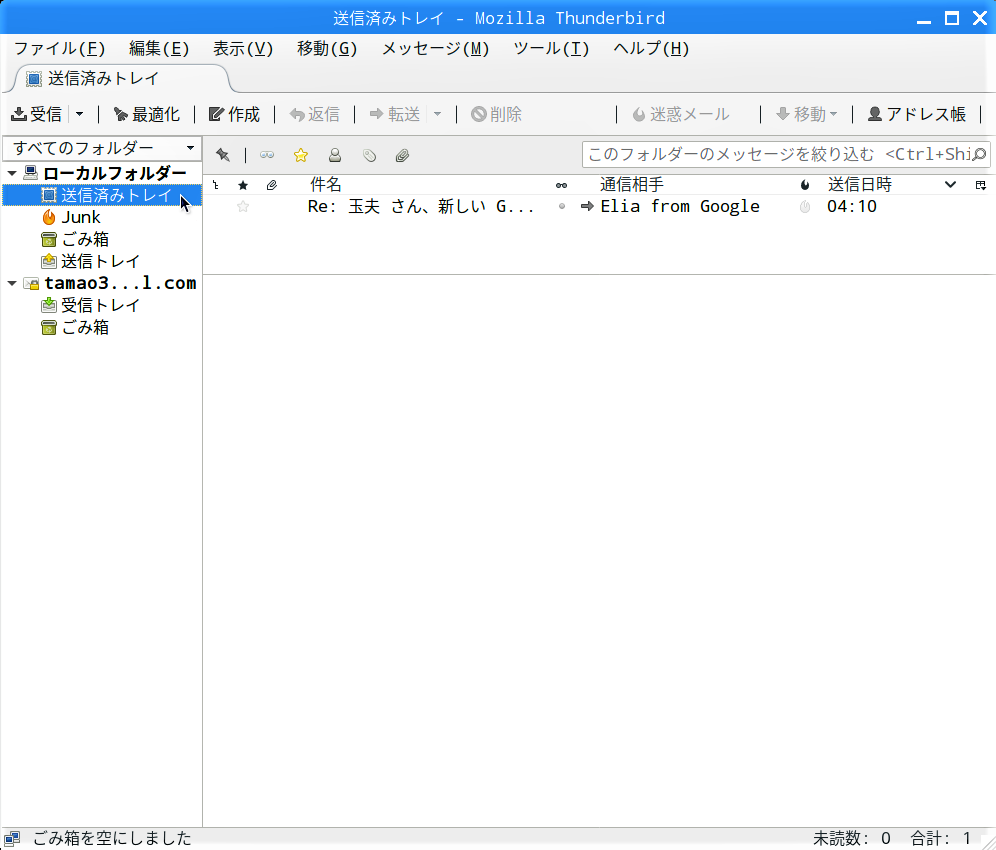Open the ファイル(F) menu
996x850 pixels.
click(x=60, y=49)
